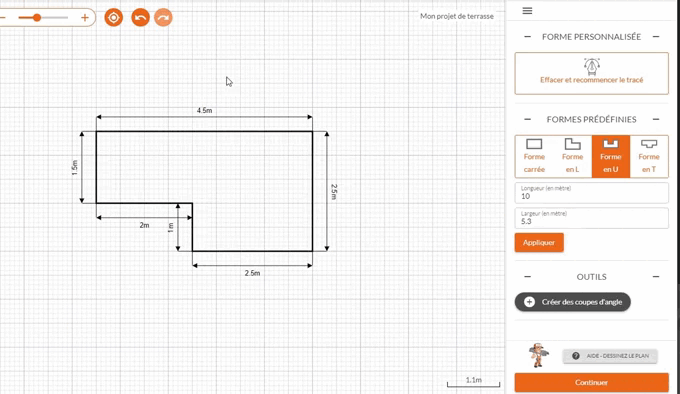Select the Forme en L shape
Image resolution: width=680 pixels, height=394 pixels.
pos(572,156)
